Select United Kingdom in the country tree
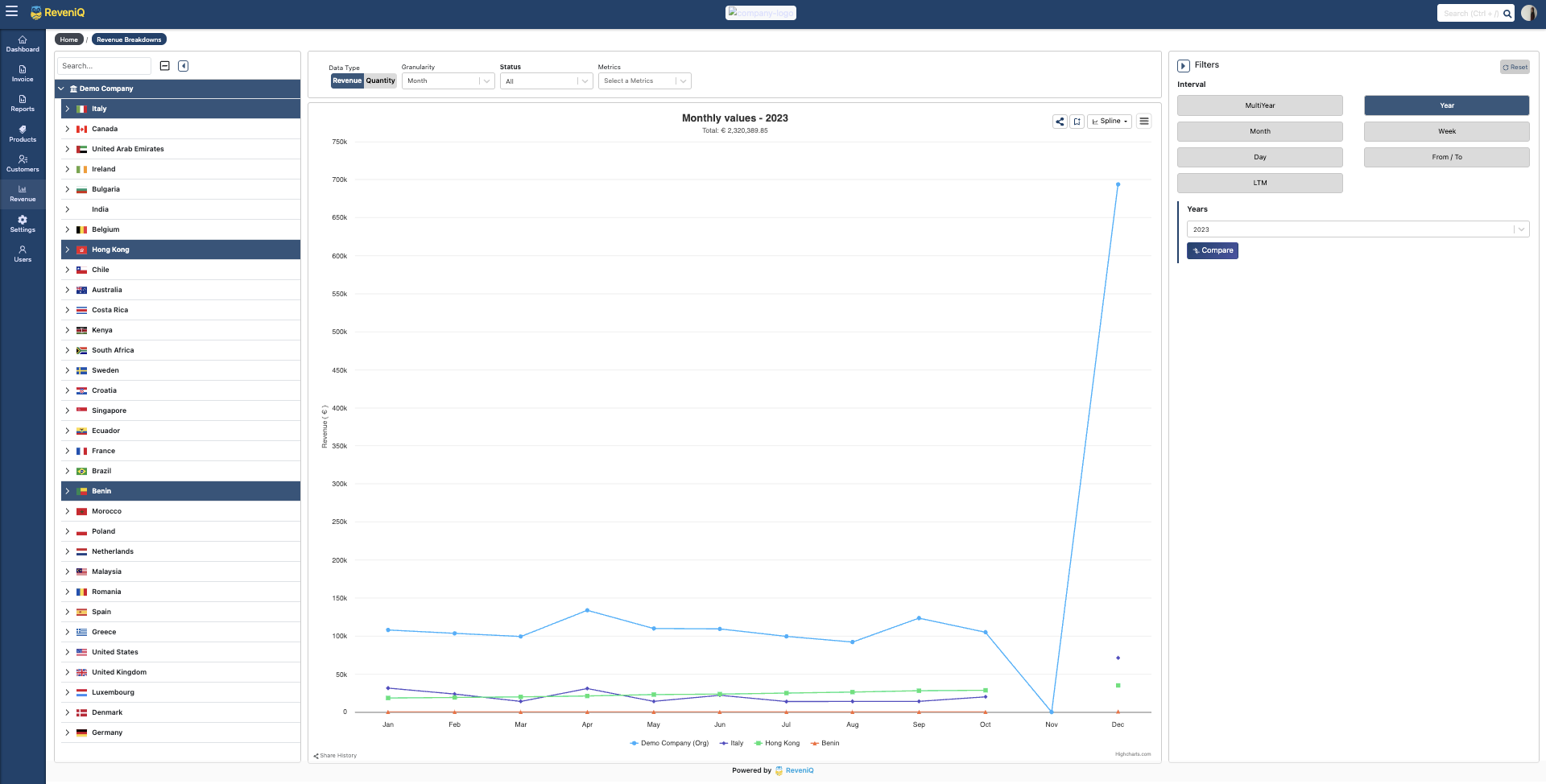 coord(119,672)
